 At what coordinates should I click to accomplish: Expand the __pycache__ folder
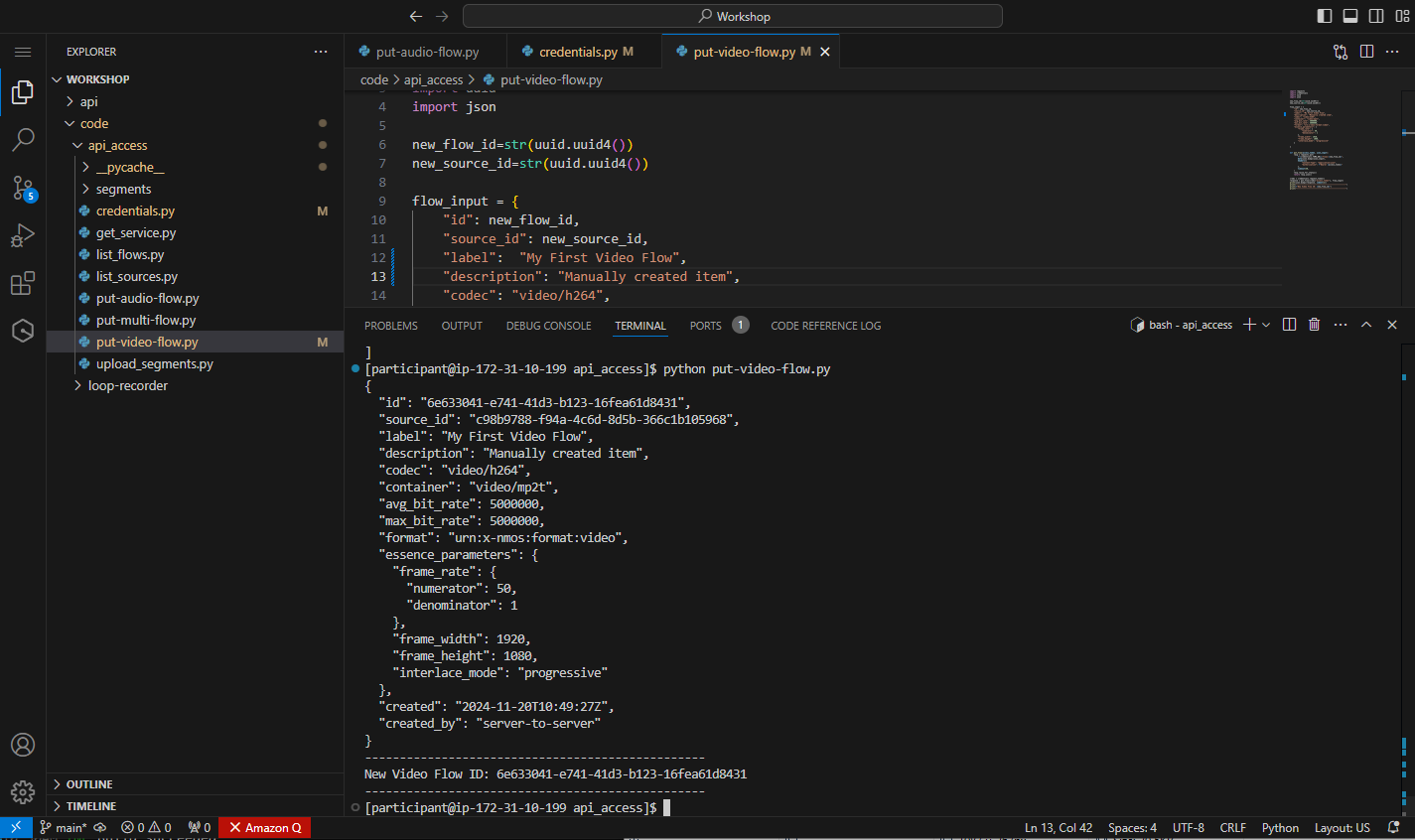(195, 167)
